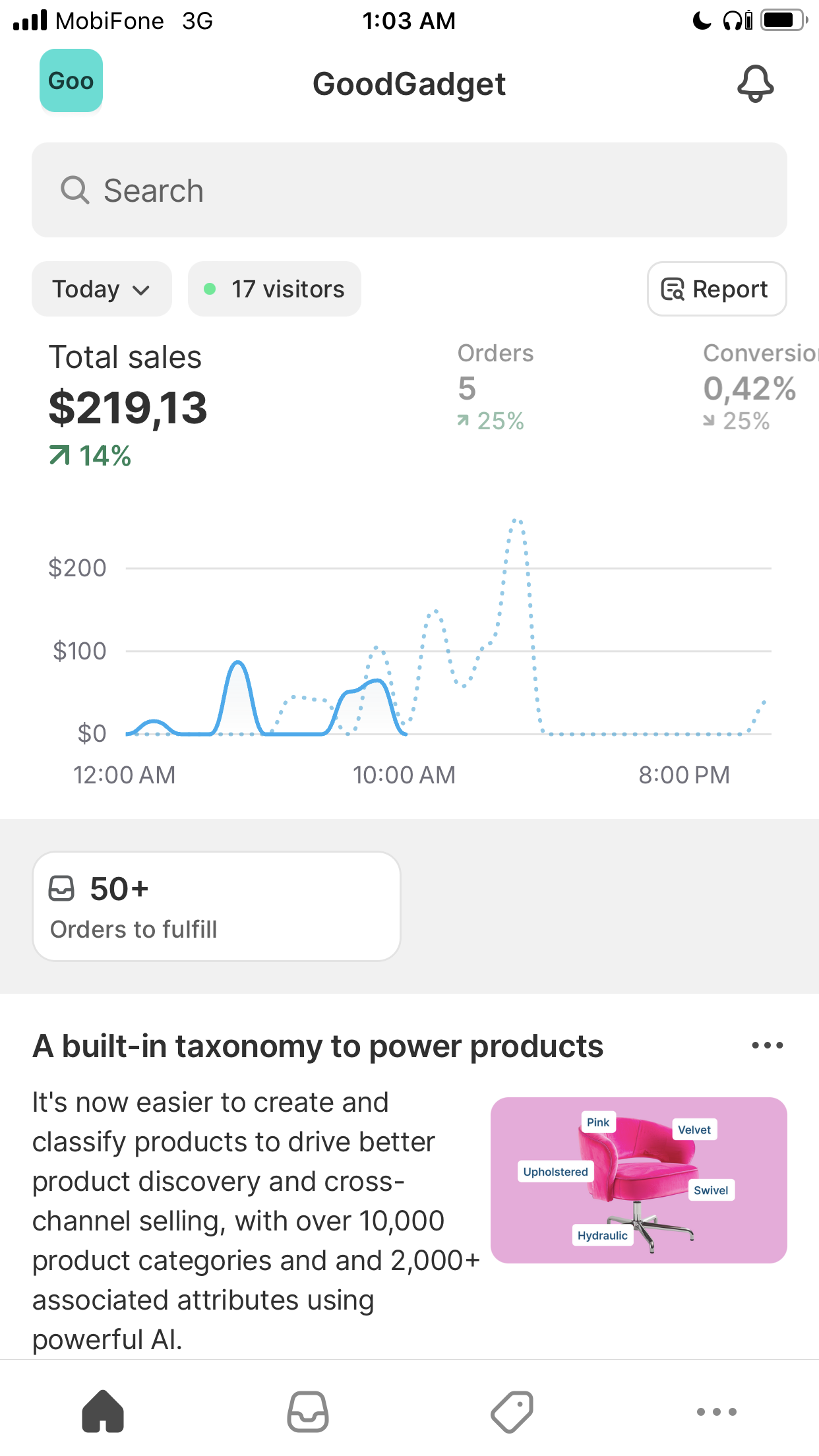Open notifications bell icon
The image size is (819, 1456).
(755, 84)
